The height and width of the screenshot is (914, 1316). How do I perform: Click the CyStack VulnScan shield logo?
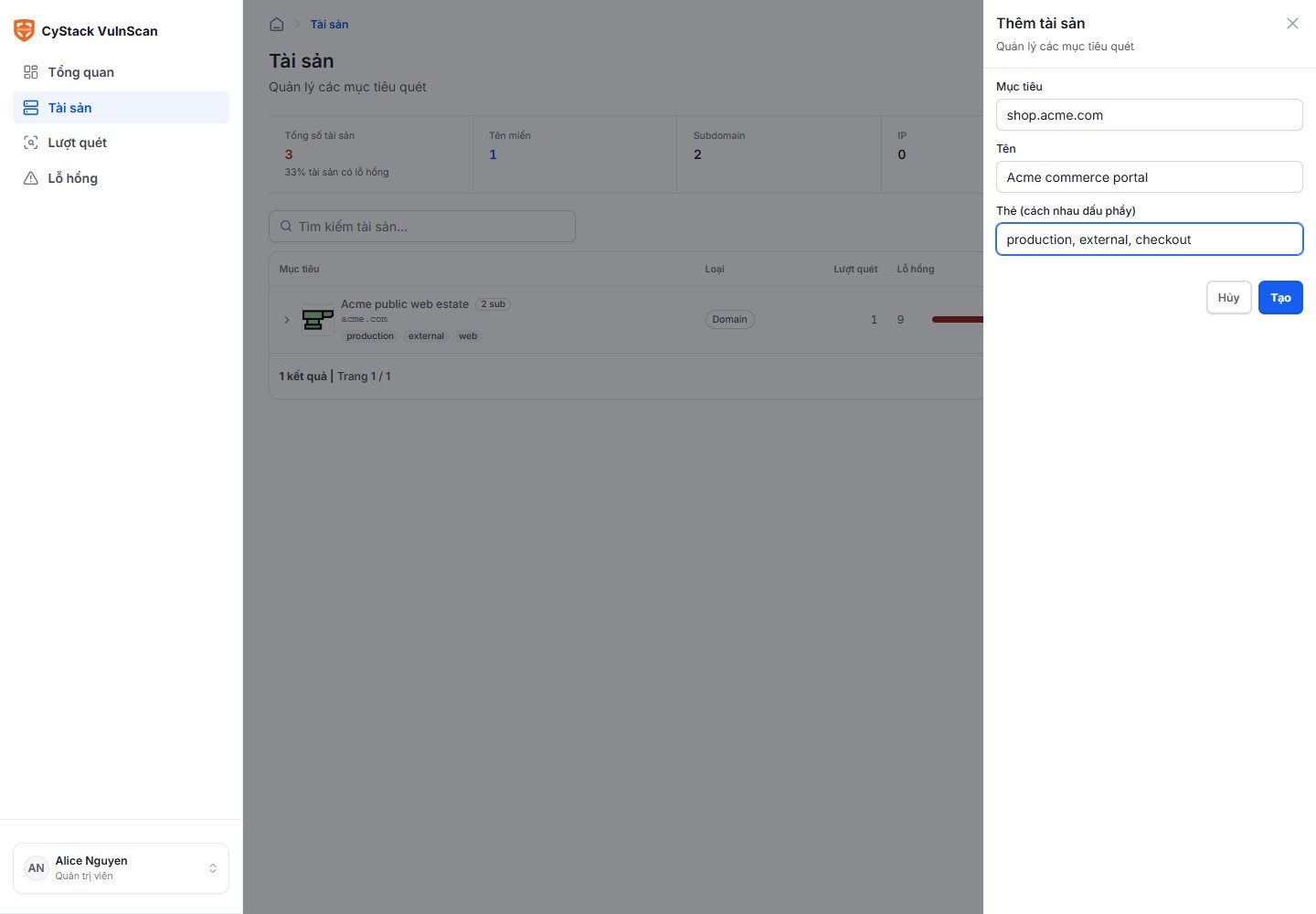(x=24, y=30)
